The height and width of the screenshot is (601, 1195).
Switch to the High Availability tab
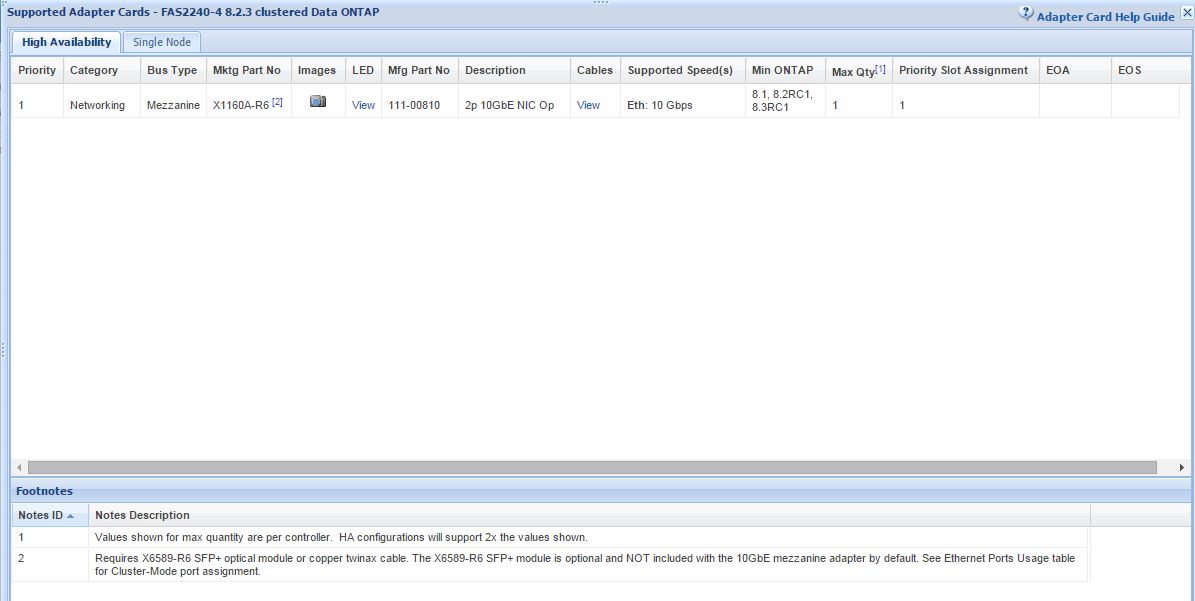click(x=66, y=42)
